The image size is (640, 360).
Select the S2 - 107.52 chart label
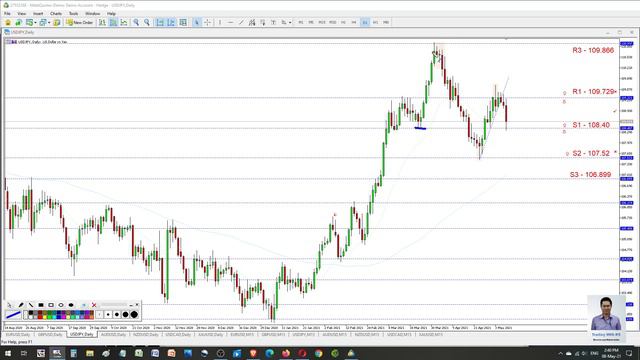tap(591, 153)
